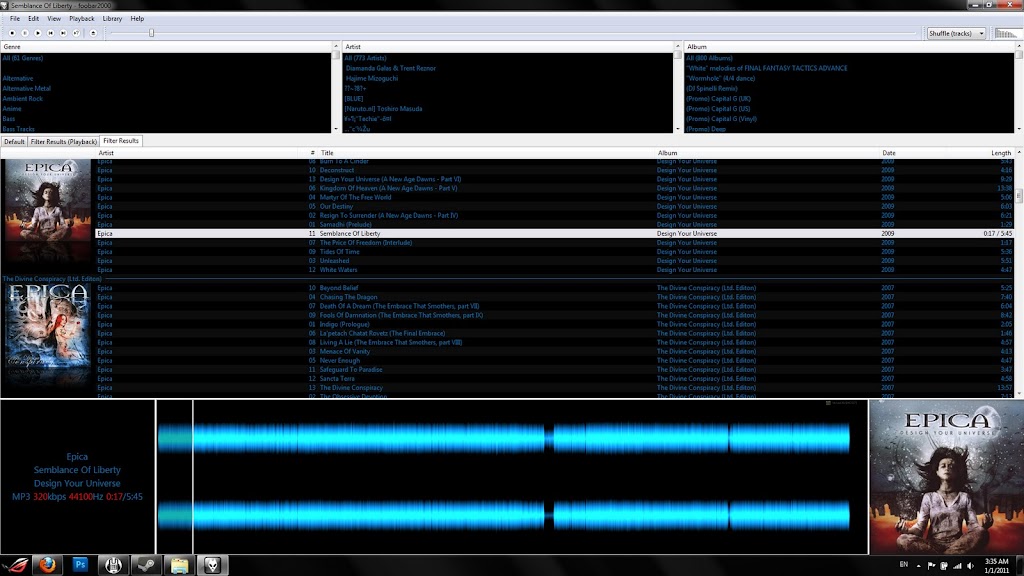Select All (800 Albums) in Album filter

point(709,58)
